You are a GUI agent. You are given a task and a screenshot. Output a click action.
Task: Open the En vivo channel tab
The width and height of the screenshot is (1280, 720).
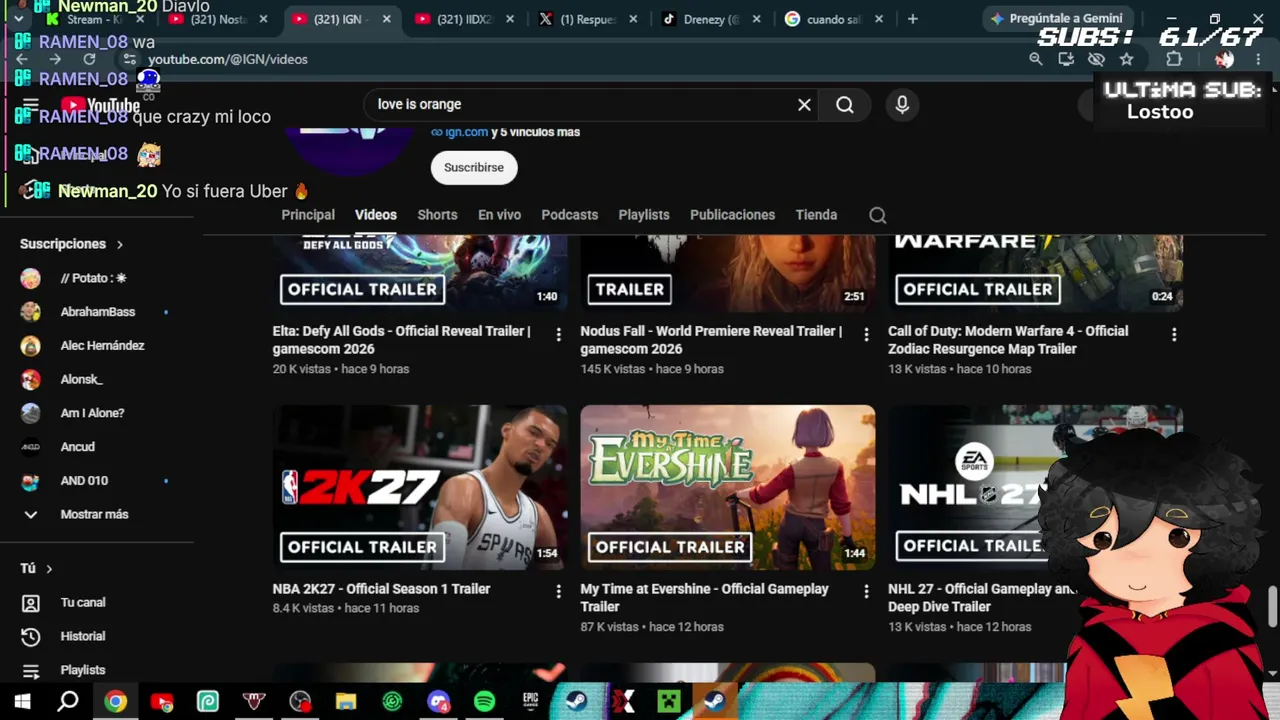[499, 215]
